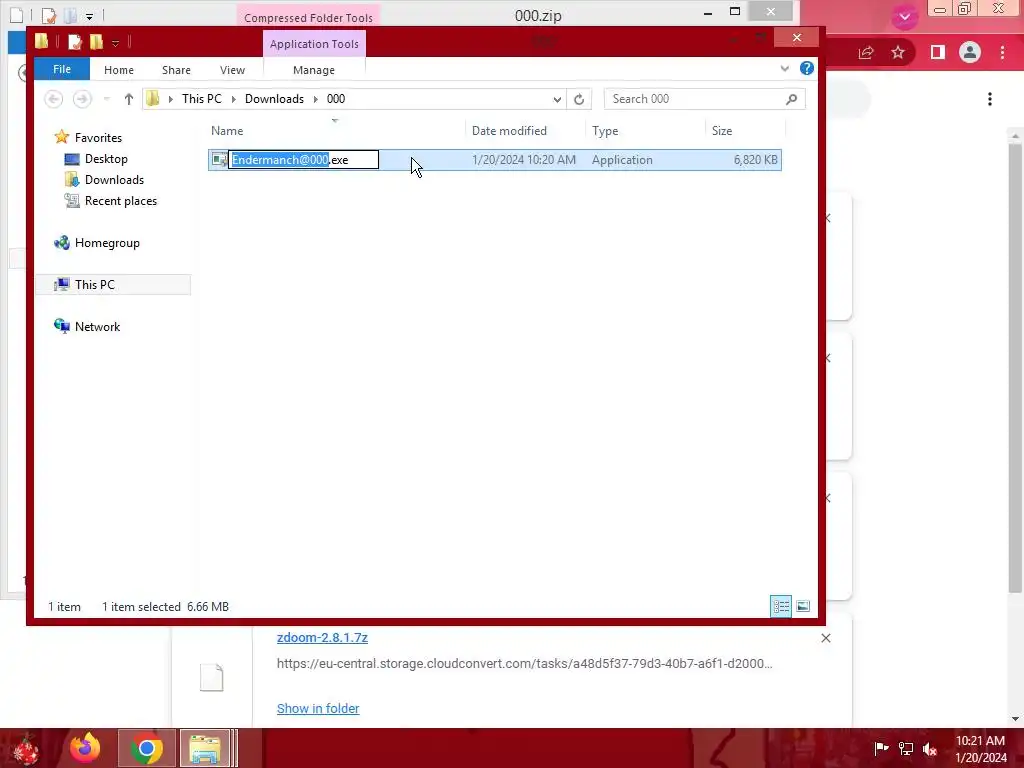Click the muted volume tray icon
Viewport: 1024px width, 768px height.
pyautogui.click(x=930, y=749)
